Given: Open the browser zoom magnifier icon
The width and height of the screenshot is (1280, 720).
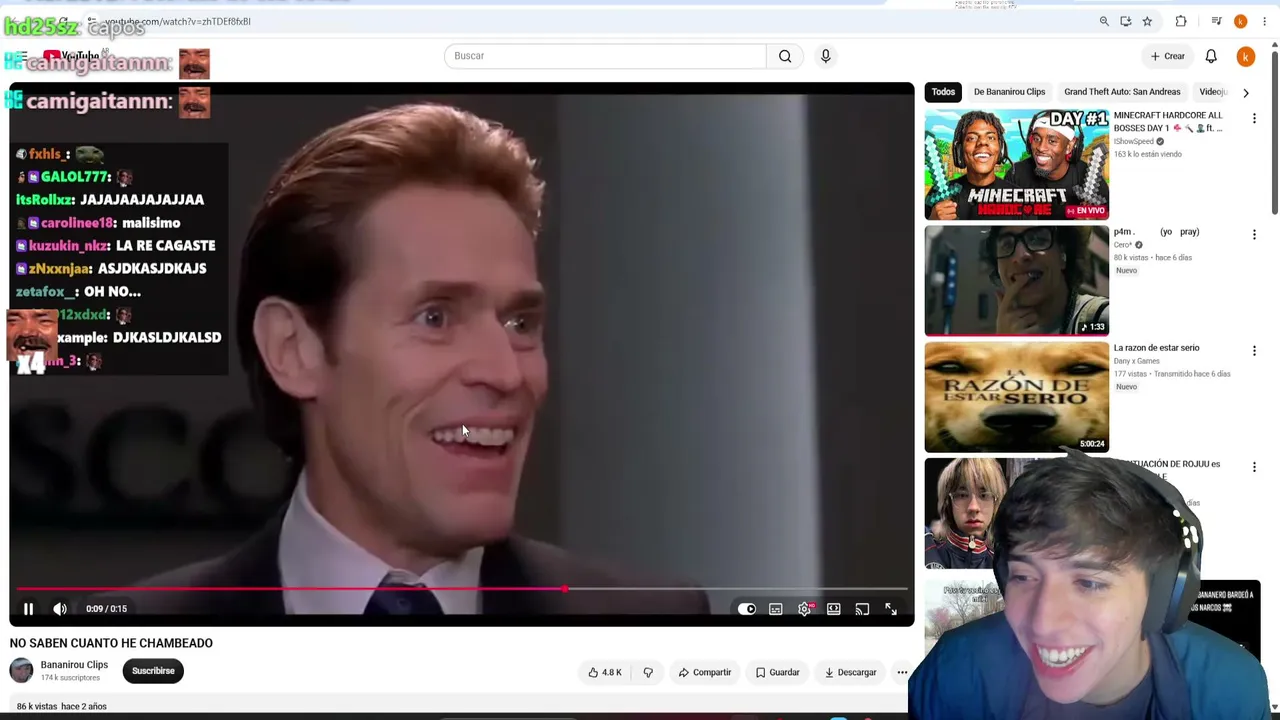Looking at the screenshot, I should (x=1104, y=21).
